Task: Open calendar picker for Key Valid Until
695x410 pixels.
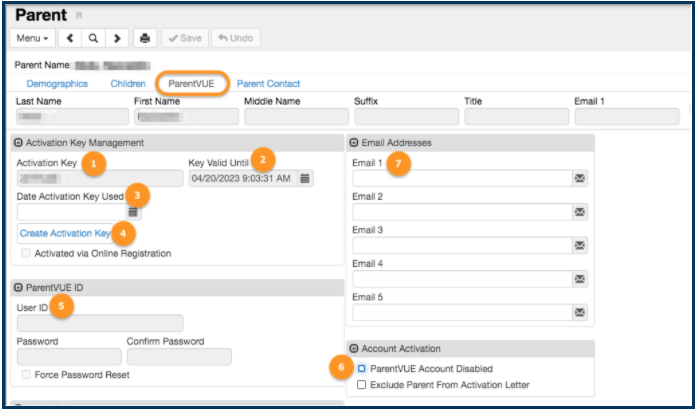Action: click(x=306, y=178)
